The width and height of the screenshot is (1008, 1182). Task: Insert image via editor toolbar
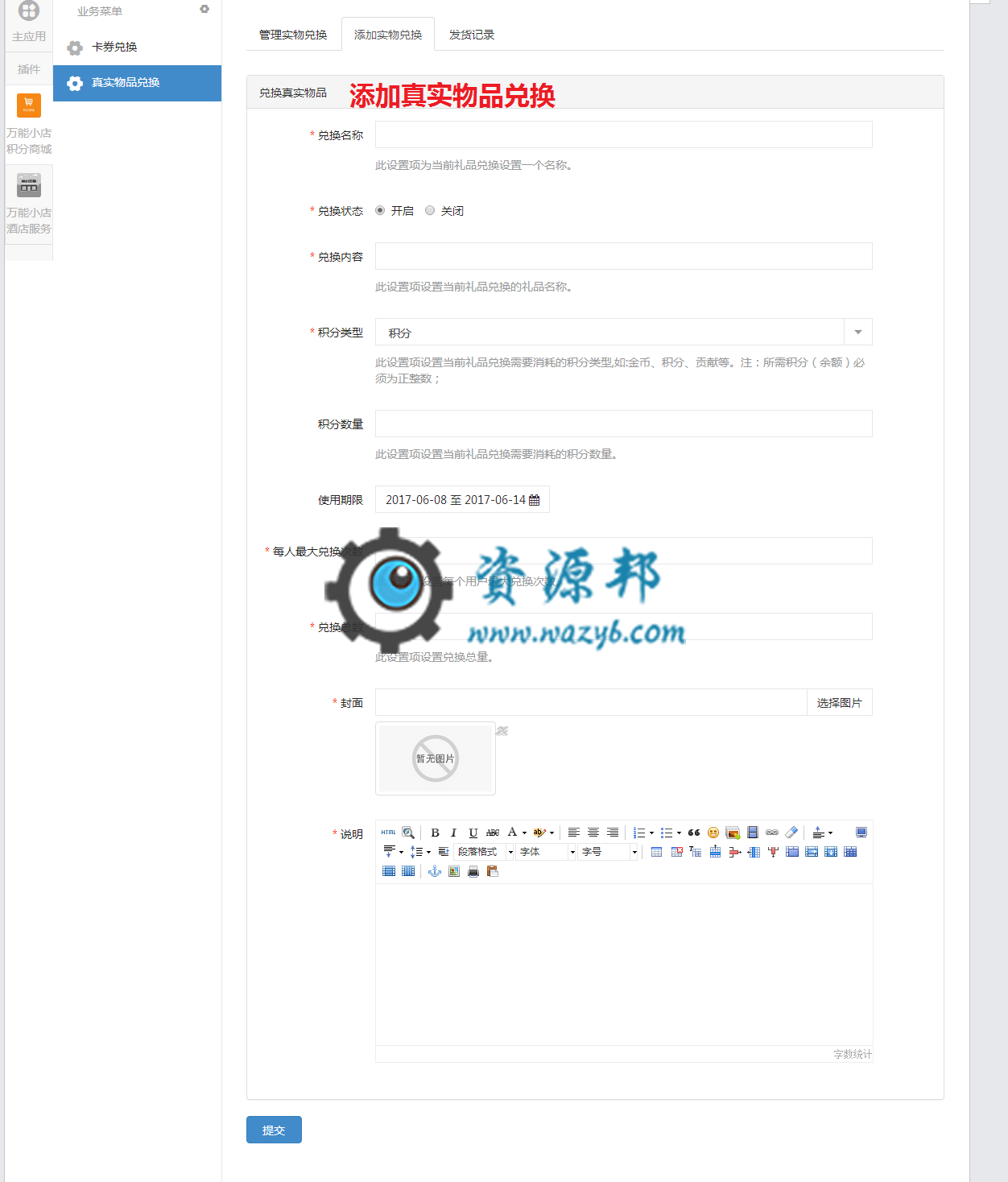[x=733, y=833]
